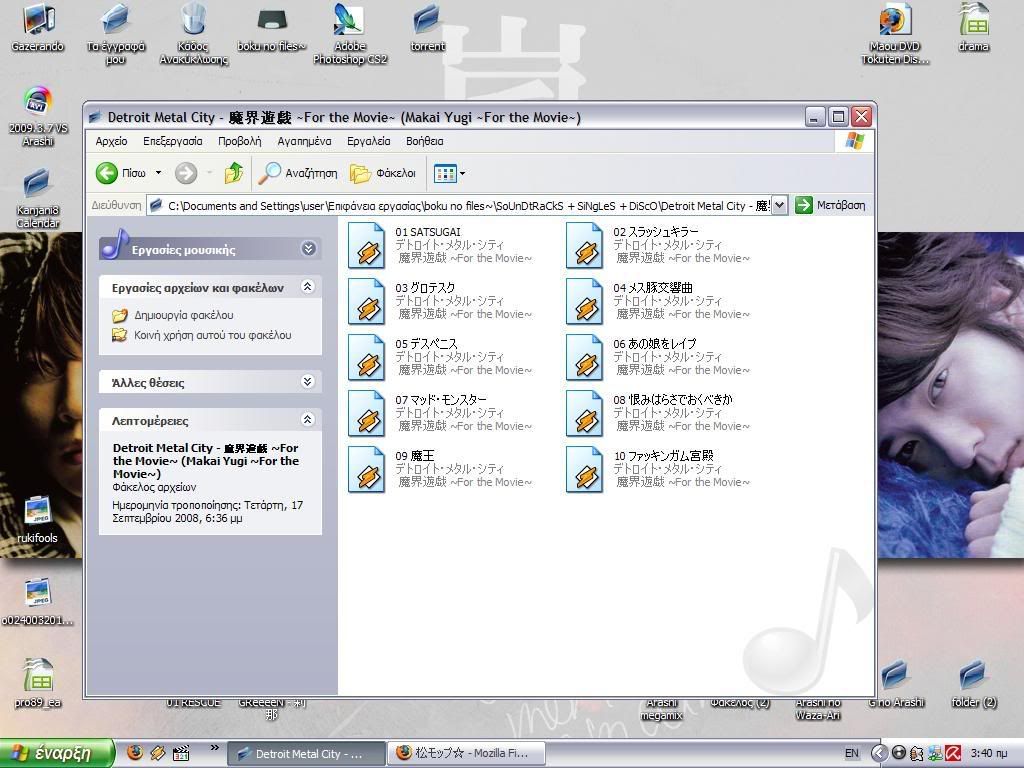Switch to the Mozilla Firefox taskbar window

tap(466, 754)
